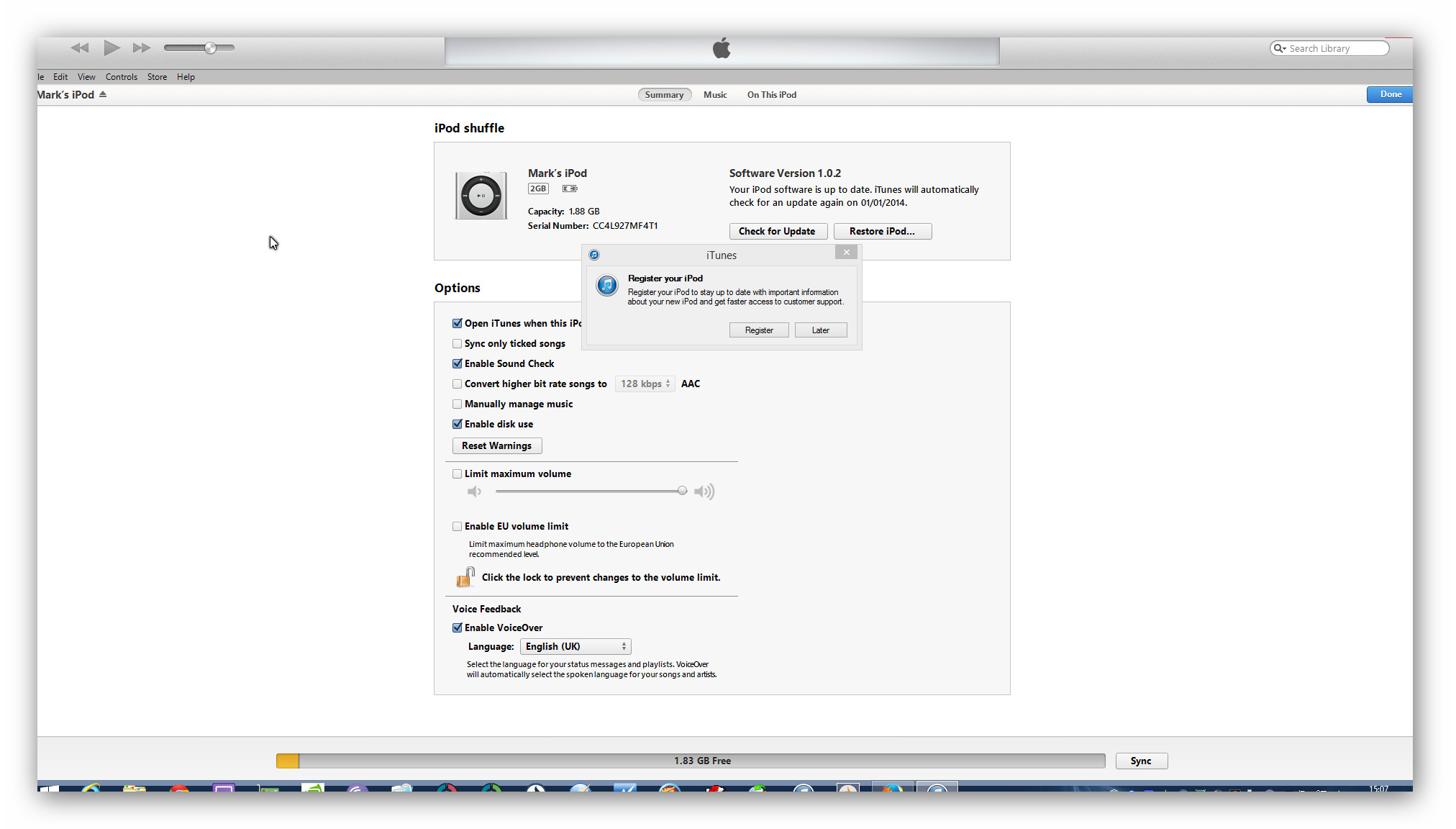Click the lock icon for volume limit
Image resolution: width=1456 pixels, height=829 pixels.
pyautogui.click(x=465, y=577)
